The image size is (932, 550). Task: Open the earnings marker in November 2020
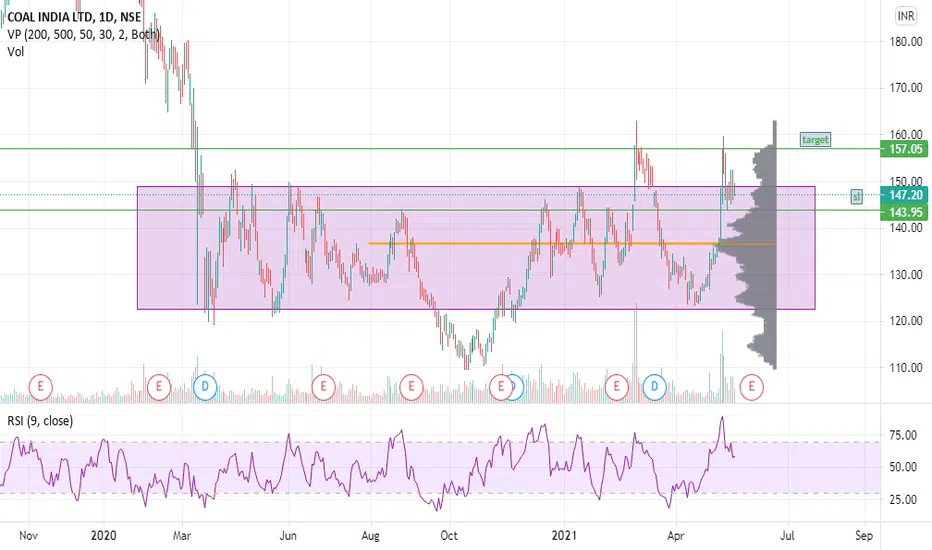(500, 387)
